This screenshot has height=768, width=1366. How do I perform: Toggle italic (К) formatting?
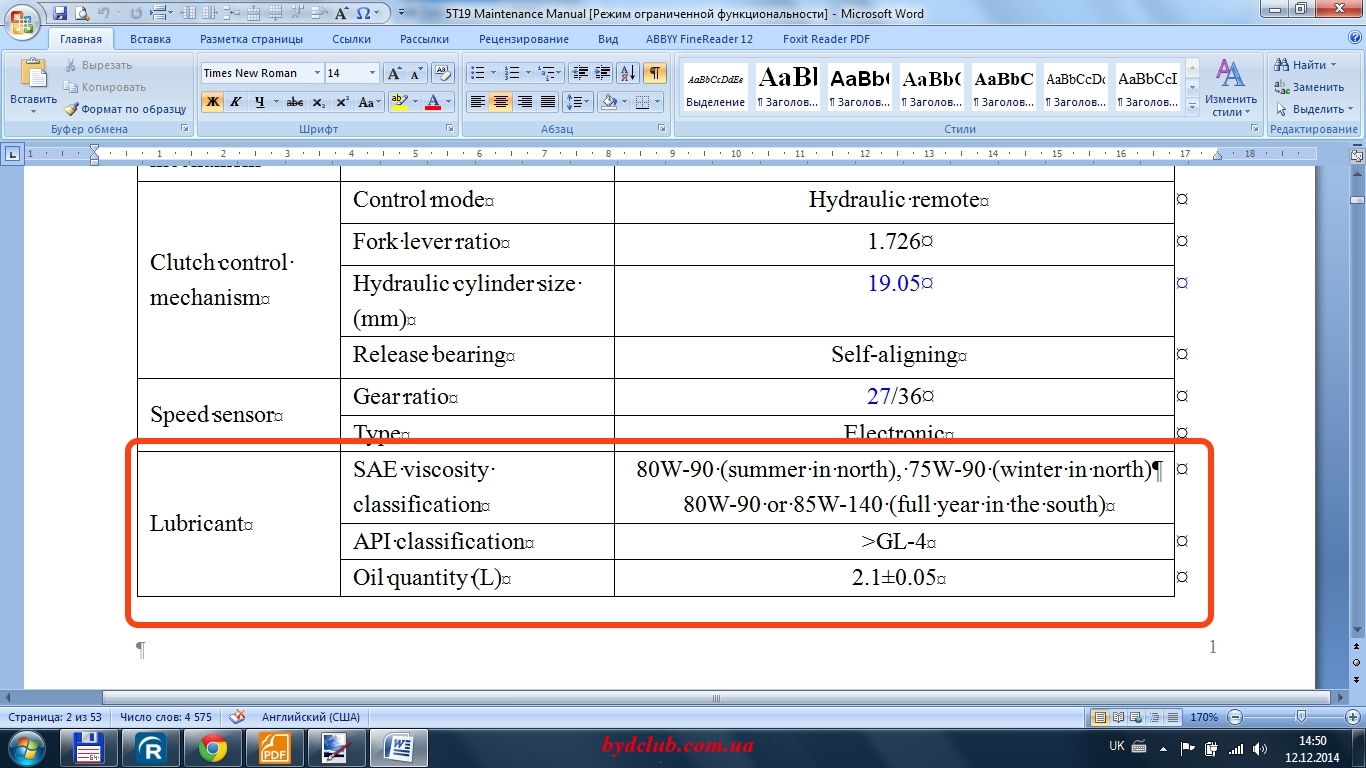(x=236, y=102)
